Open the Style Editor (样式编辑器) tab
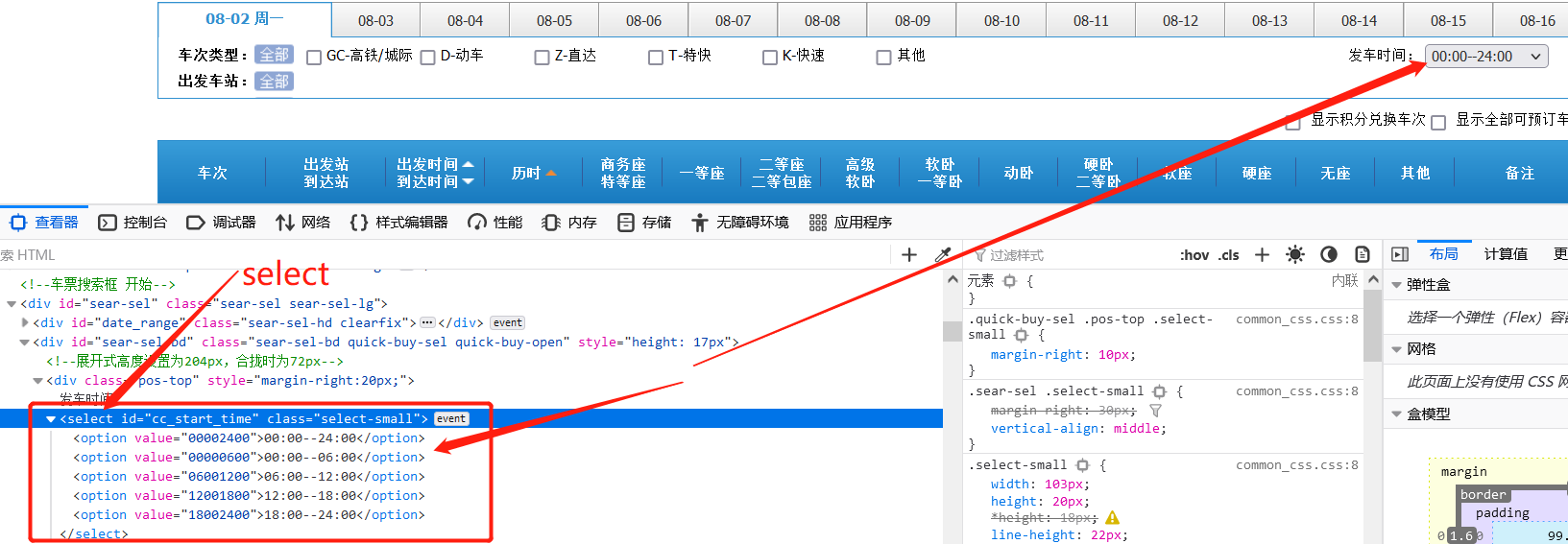The image size is (1568, 544). tap(398, 223)
